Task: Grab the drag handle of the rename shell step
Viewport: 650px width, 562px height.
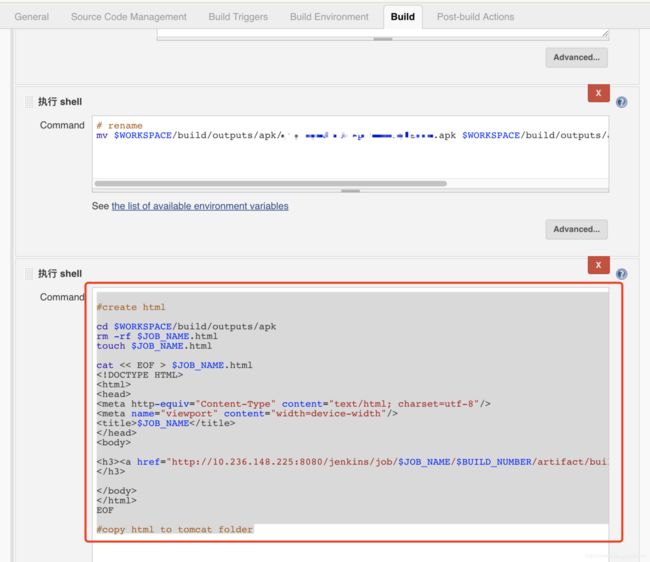Action: (29, 102)
